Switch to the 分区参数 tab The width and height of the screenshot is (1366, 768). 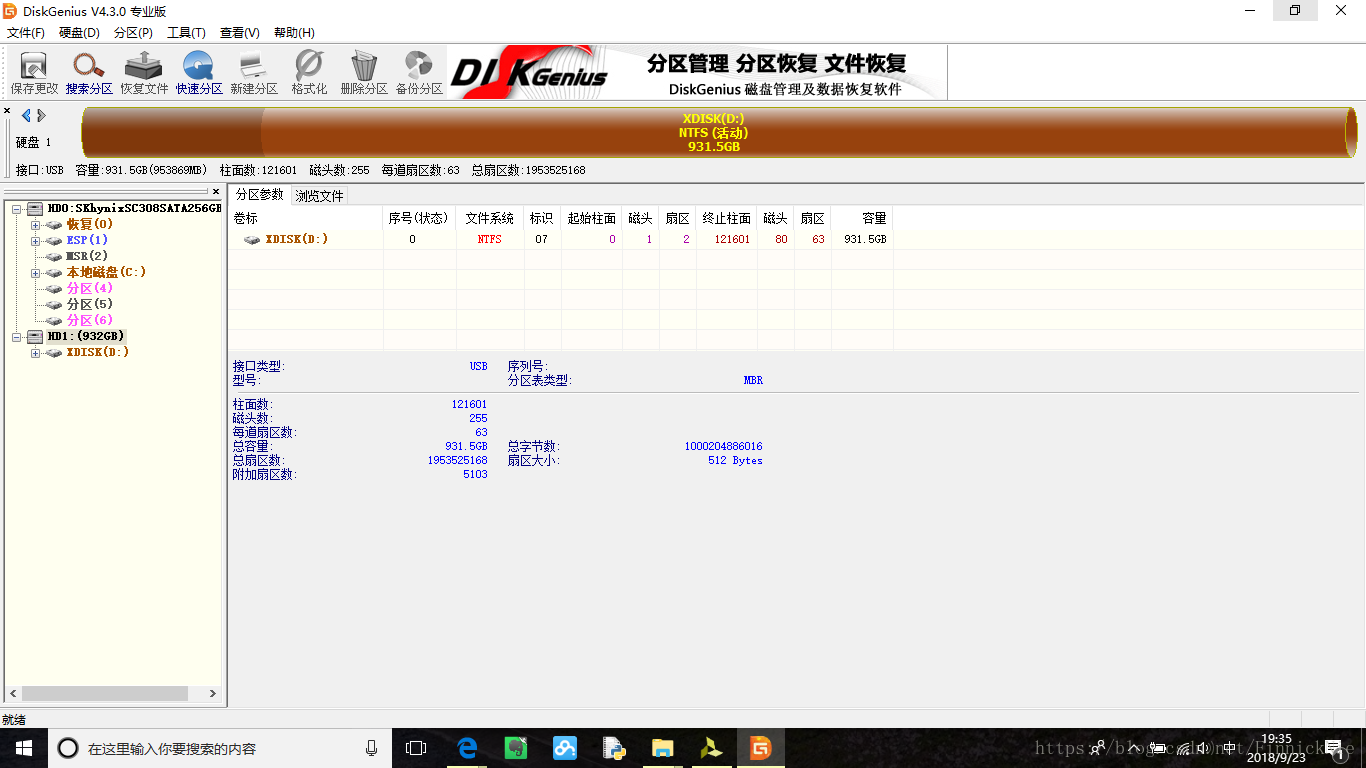pos(260,194)
